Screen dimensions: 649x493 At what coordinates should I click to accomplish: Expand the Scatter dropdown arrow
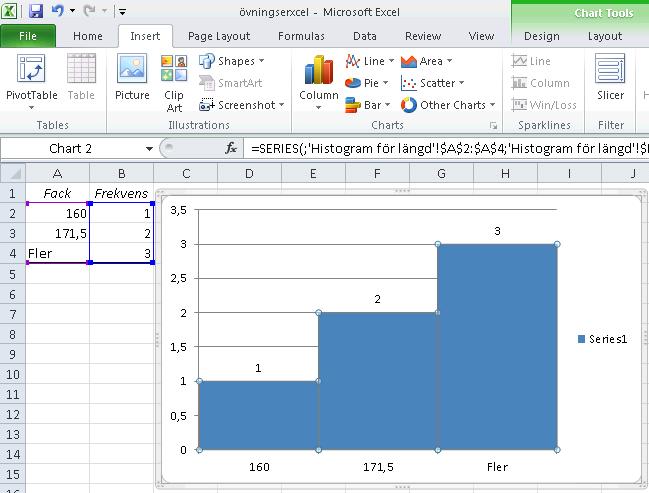point(461,83)
